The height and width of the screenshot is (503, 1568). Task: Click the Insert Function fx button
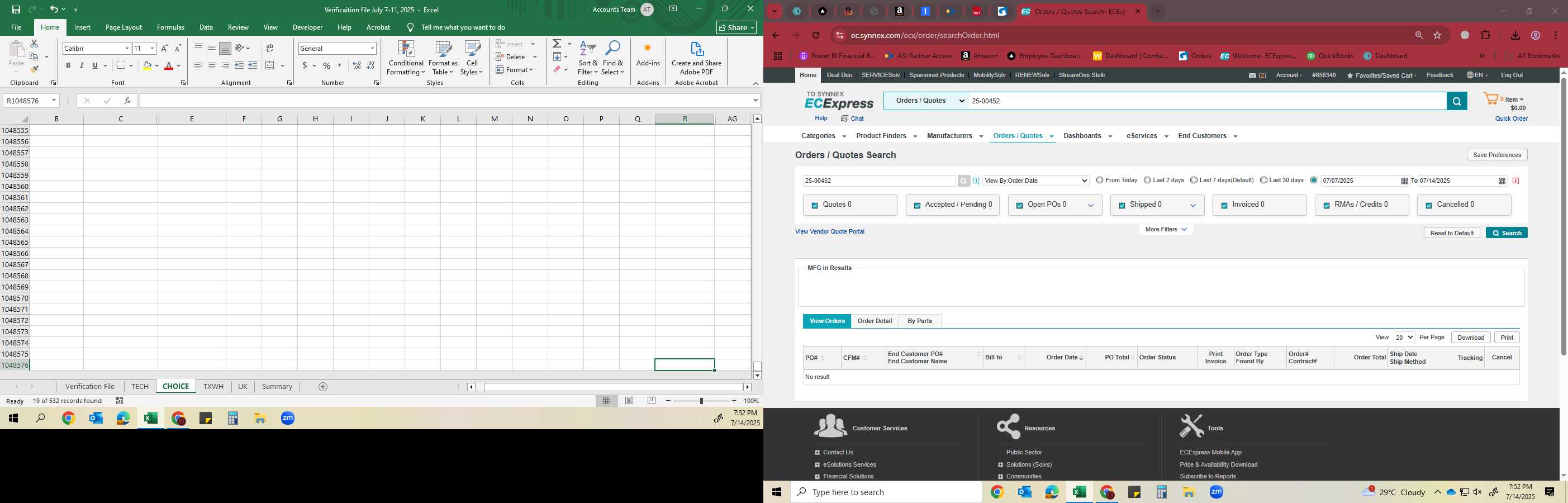[x=127, y=101]
